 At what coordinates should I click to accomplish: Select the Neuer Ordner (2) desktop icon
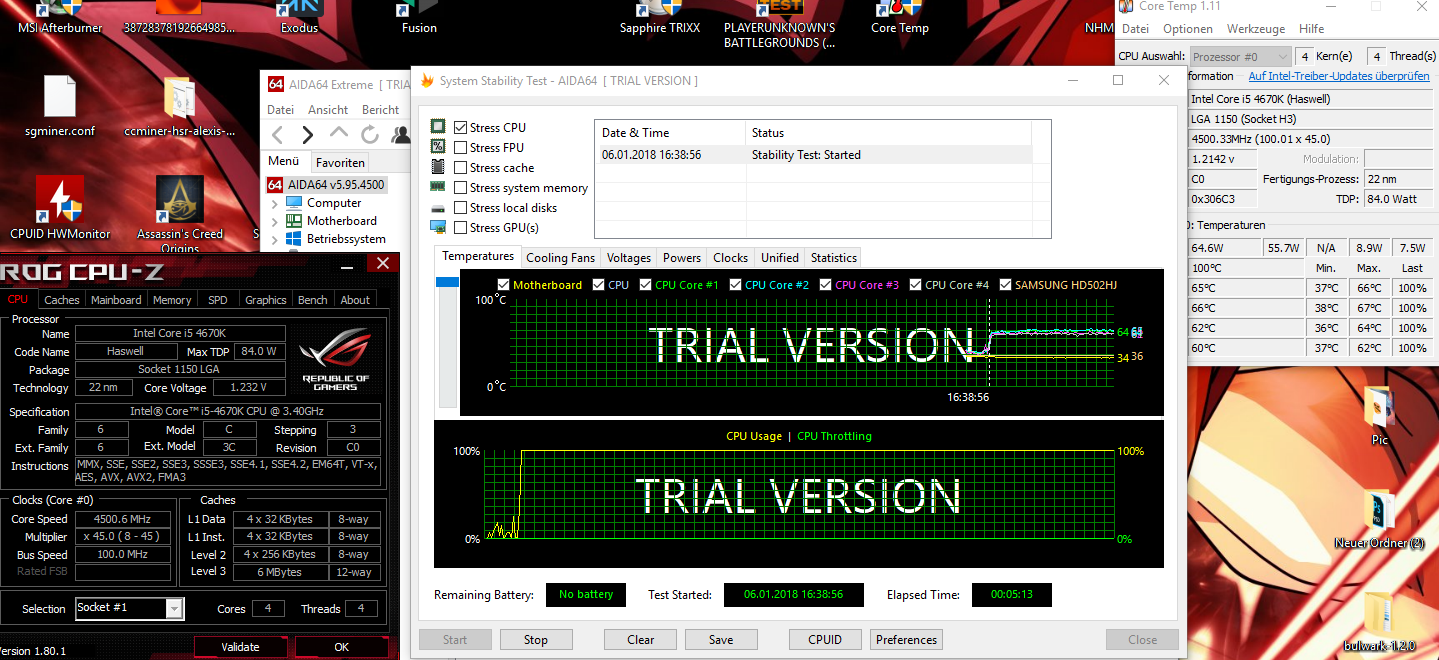pos(1379,519)
